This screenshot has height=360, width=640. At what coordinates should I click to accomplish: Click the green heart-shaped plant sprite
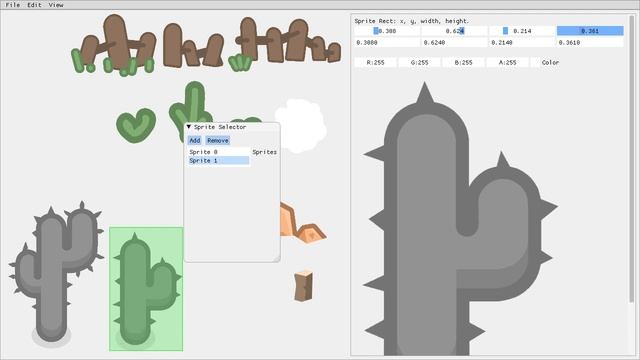pos(136,125)
